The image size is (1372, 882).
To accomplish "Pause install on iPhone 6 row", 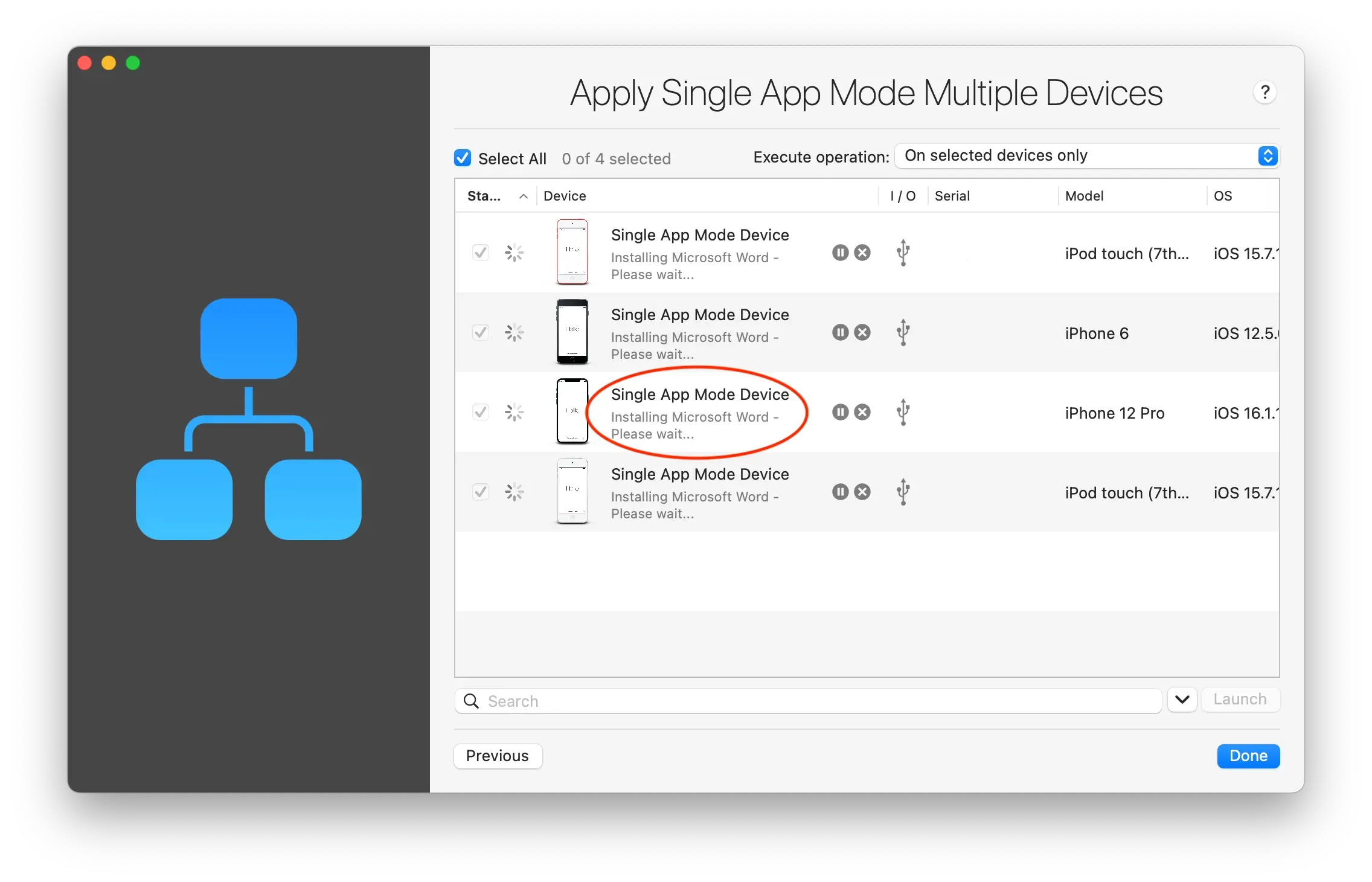I will (840, 332).
